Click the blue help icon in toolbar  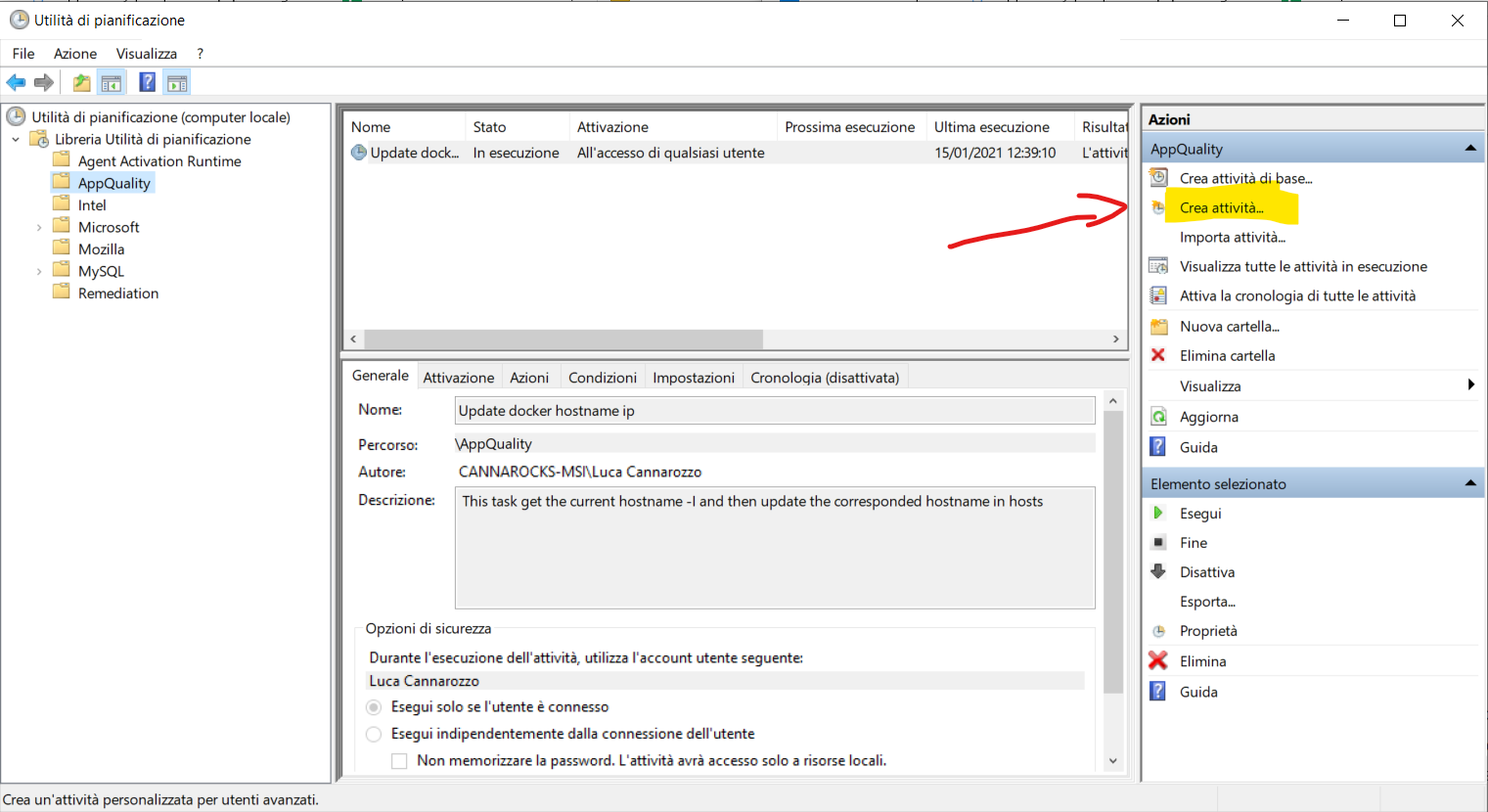(147, 82)
